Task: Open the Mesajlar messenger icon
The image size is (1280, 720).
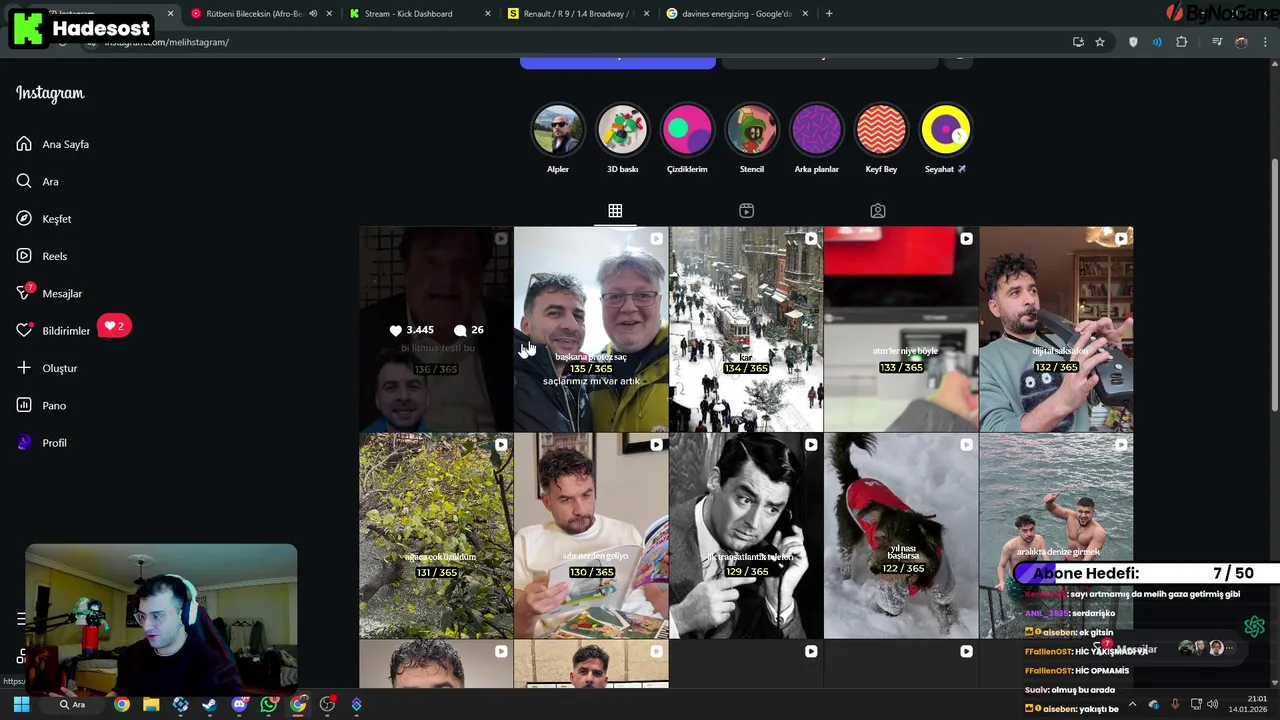Action: tap(24, 293)
